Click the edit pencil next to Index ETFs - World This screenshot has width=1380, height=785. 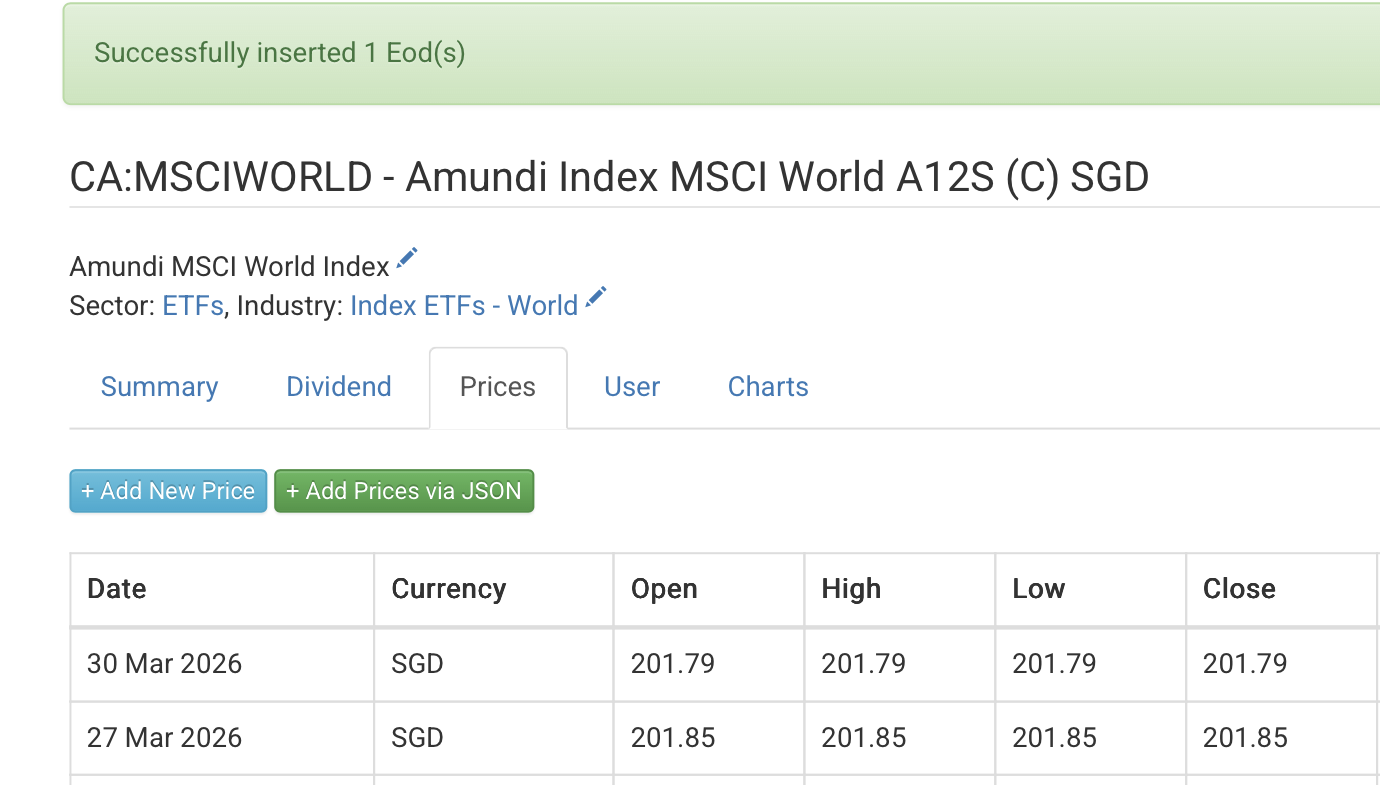596,298
